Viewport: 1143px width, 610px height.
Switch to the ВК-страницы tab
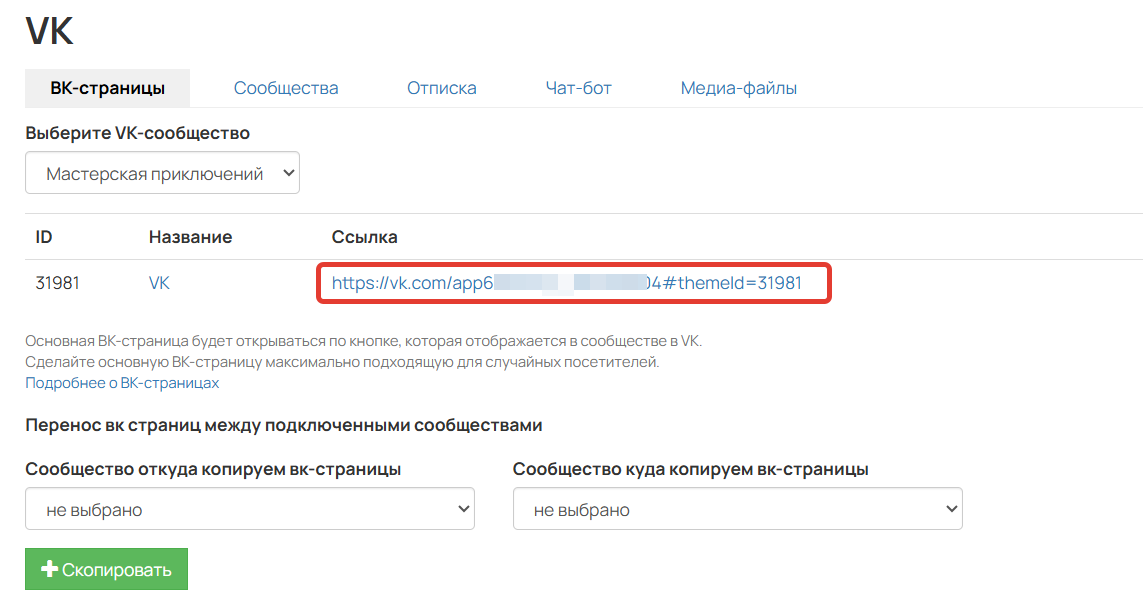(x=107, y=88)
